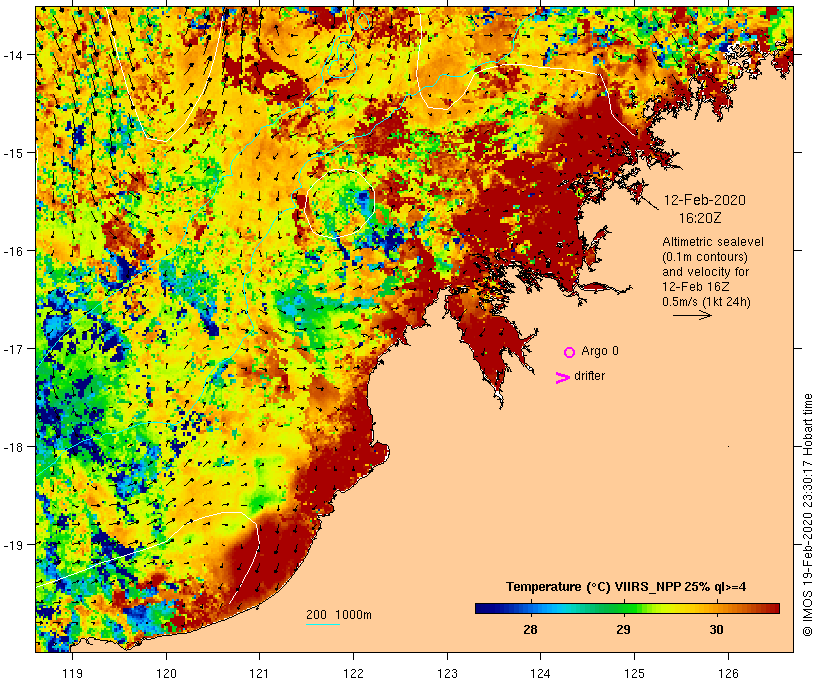Click the cold blue eddy core near 122E 15.5S

pos(362,200)
